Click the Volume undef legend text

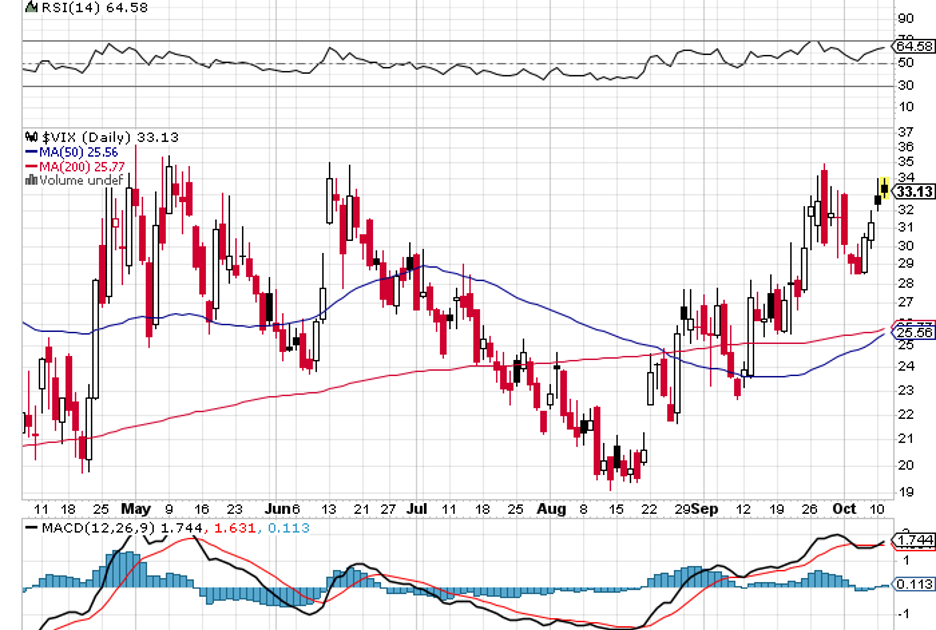coord(81,181)
